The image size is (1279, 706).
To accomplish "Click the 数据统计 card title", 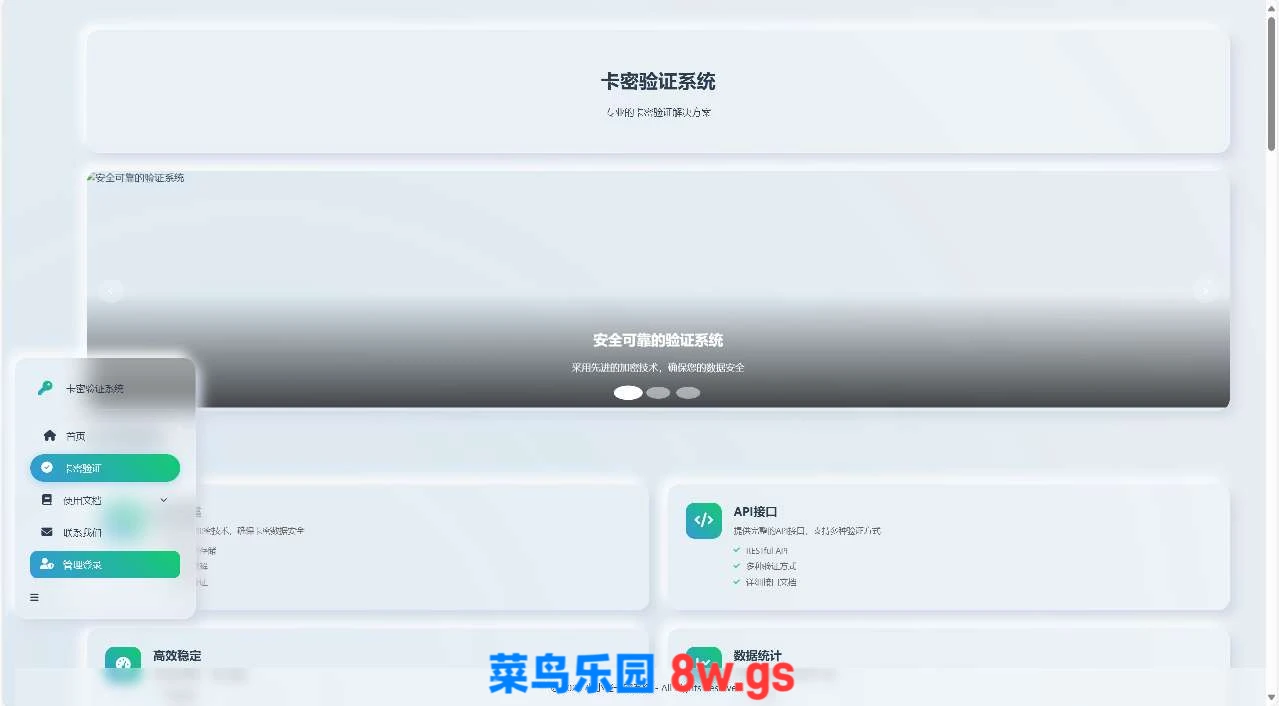I will (x=758, y=656).
